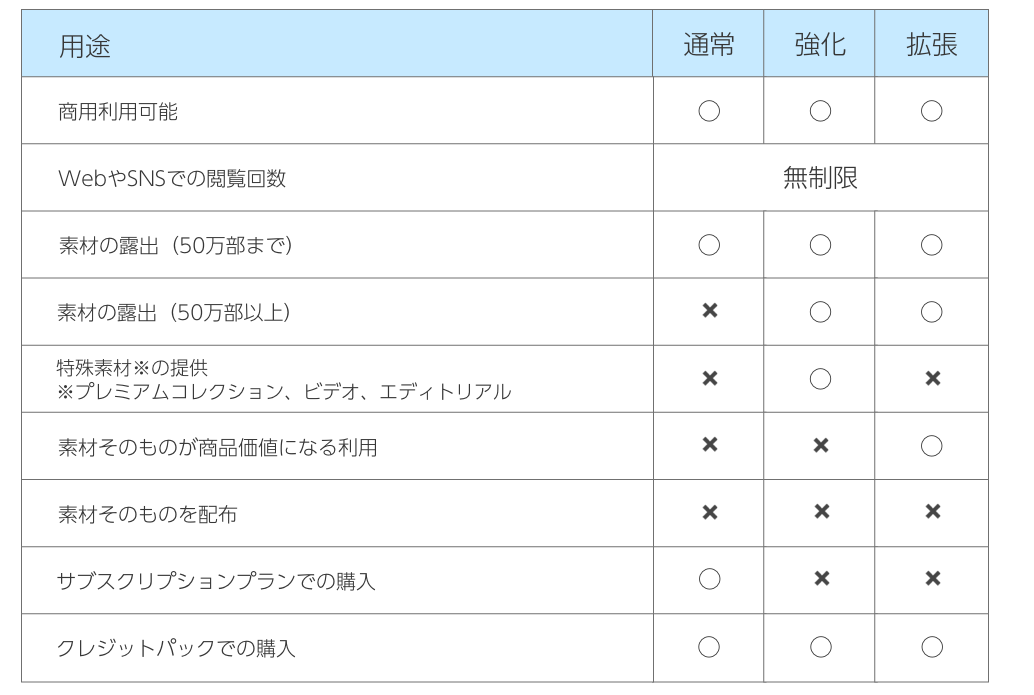Click the 拡張 column header
The image size is (1034, 695).
click(x=931, y=45)
